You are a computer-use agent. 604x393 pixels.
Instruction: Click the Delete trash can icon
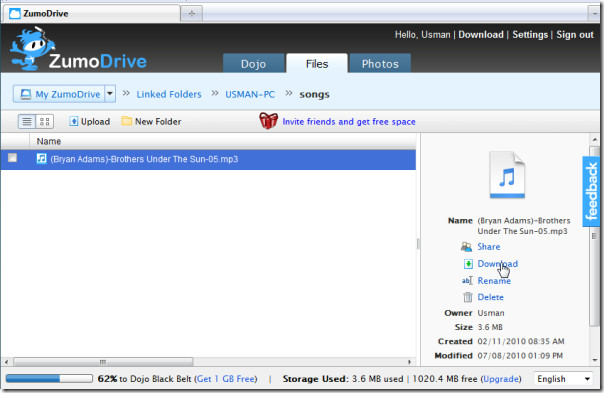point(468,297)
